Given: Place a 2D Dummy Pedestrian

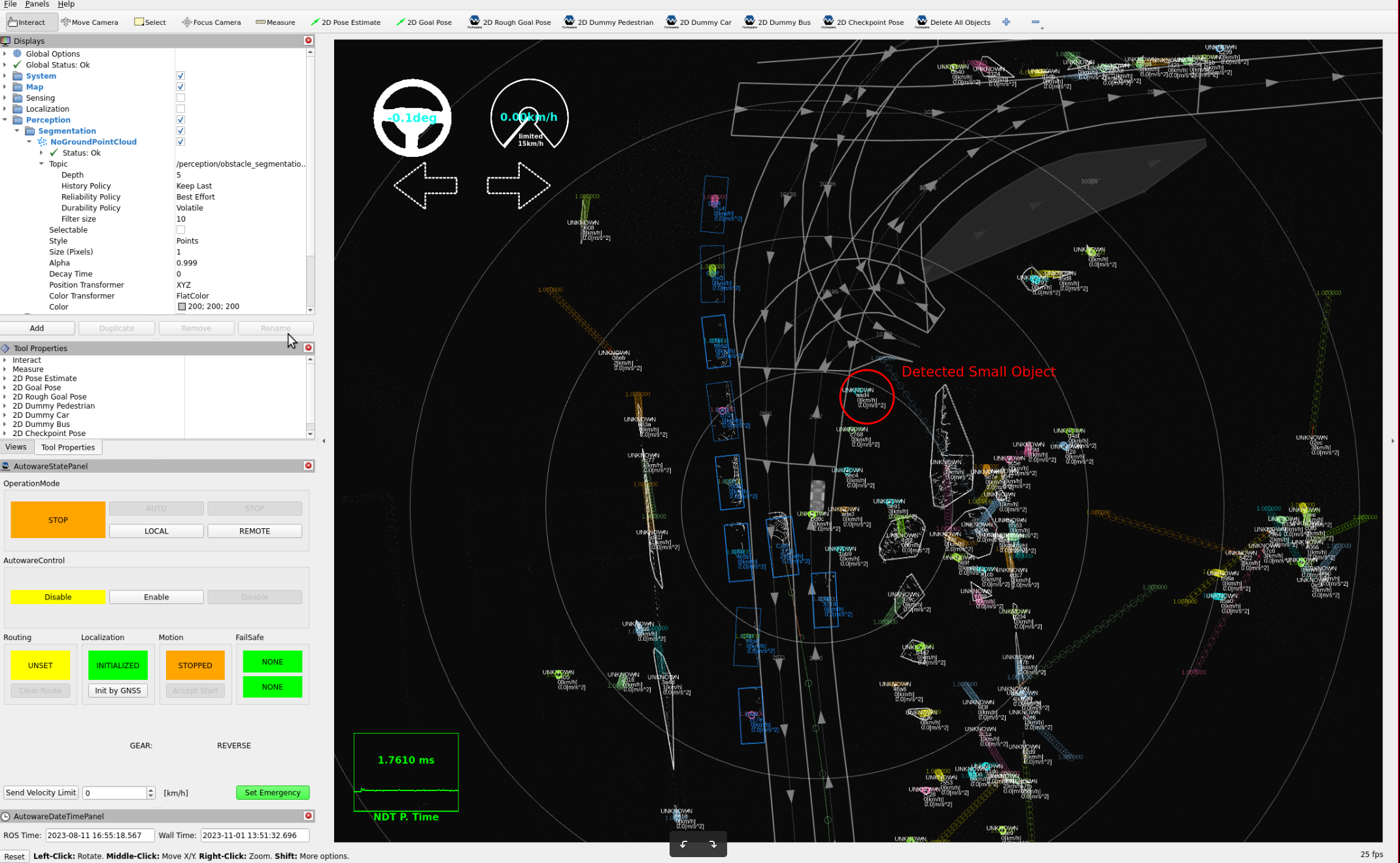Looking at the screenshot, I should pyautogui.click(x=607, y=22).
